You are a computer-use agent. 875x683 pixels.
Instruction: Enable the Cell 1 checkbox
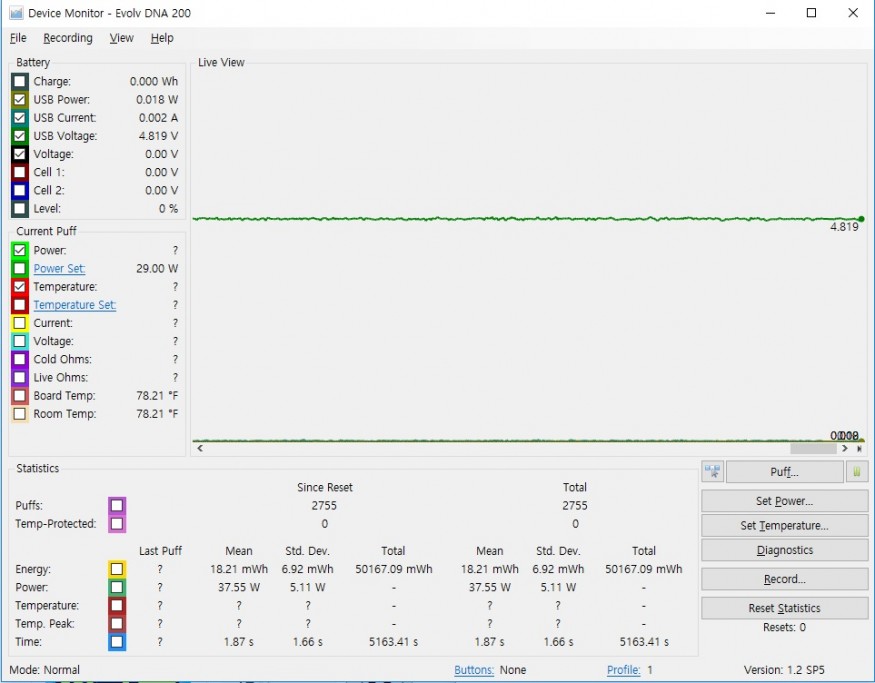tap(20, 172)
